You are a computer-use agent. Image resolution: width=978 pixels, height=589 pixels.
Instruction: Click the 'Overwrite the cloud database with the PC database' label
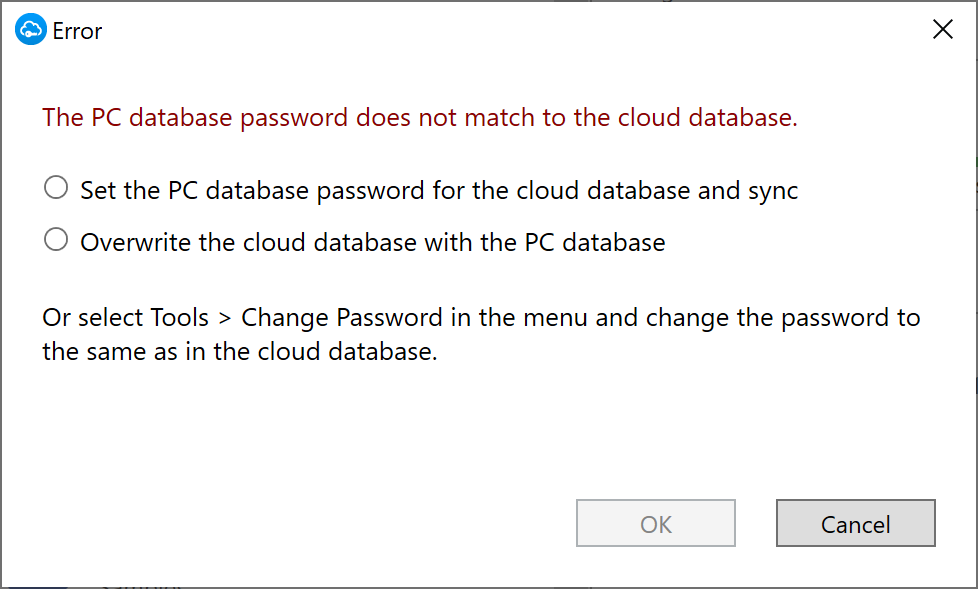(x=373, y=242)
